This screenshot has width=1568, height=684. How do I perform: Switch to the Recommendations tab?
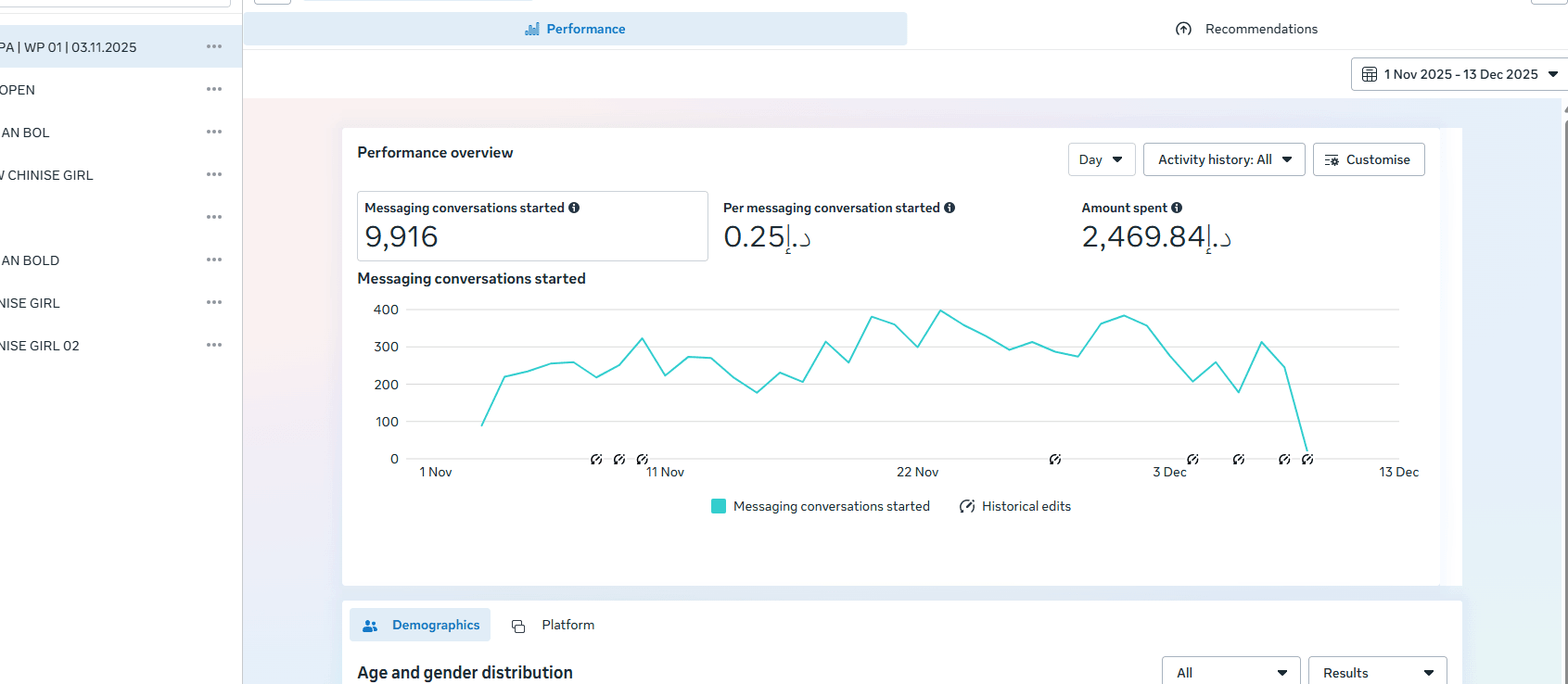point(1246,29)
